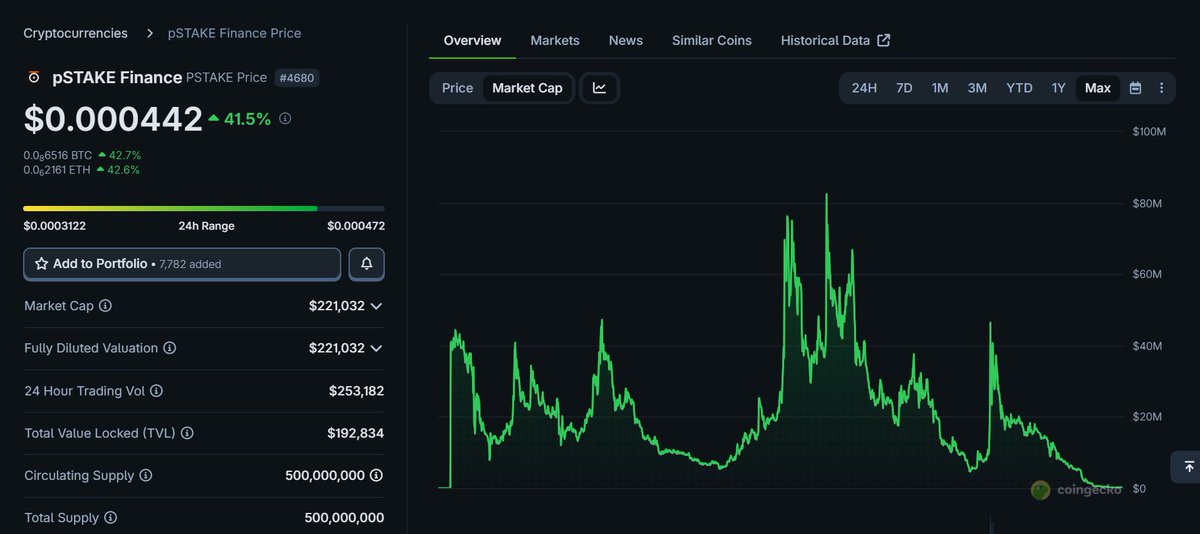Viewport: 1200px width, 534px height.
Task: Click the $253,182 trading volume value
Action: click(356, 391)
